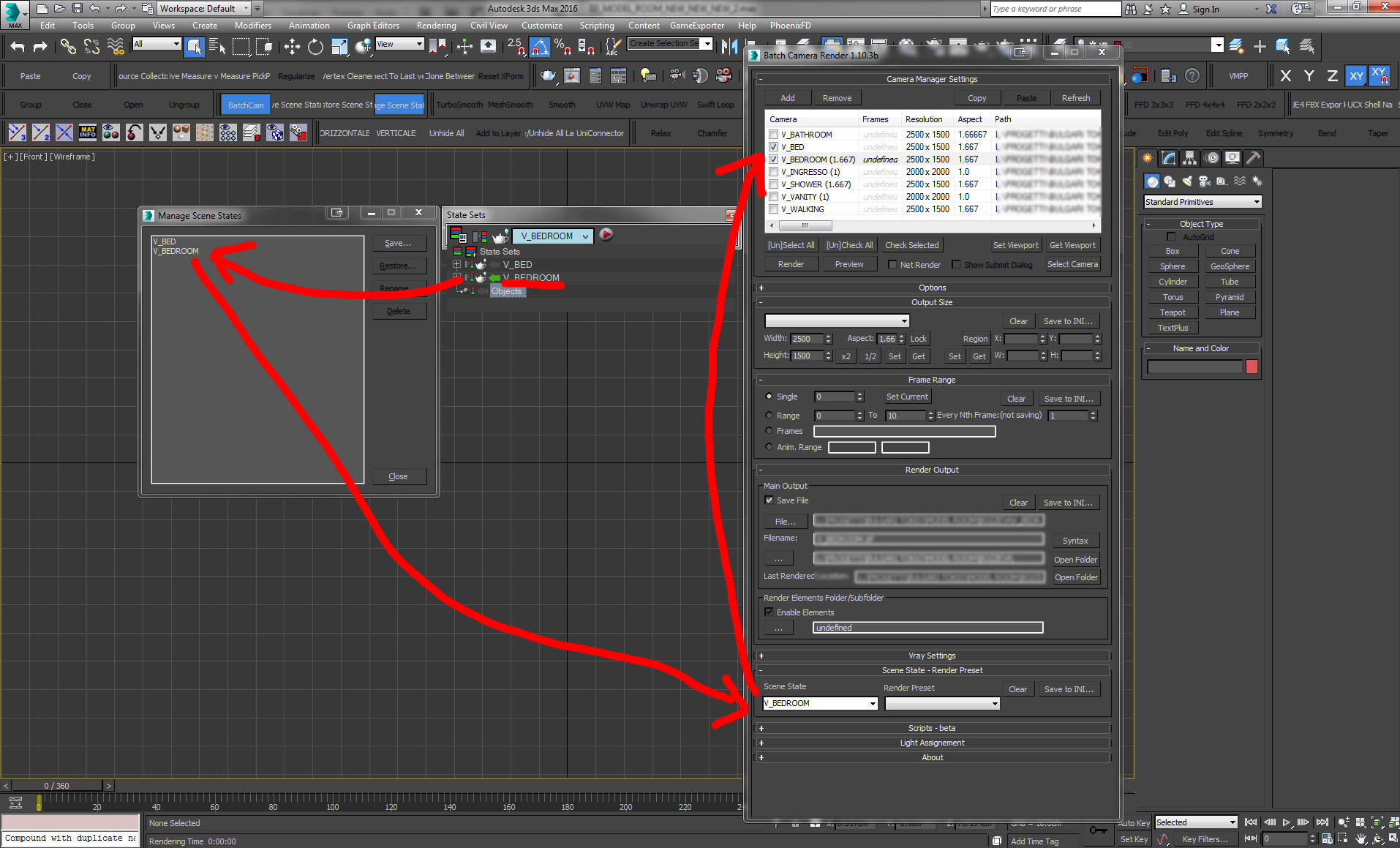Viewport: 1400px width, 848px height.
Task: Select the Cameras category icon
Action: coord(1205,181)
